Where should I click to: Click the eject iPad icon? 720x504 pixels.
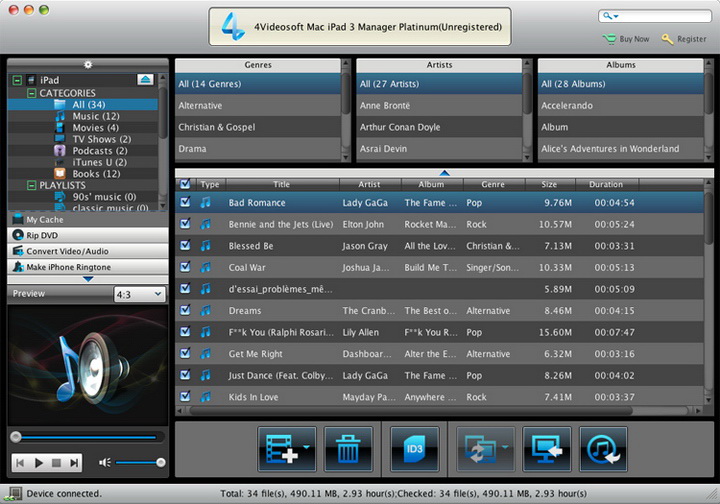click(x=146, y=80)
